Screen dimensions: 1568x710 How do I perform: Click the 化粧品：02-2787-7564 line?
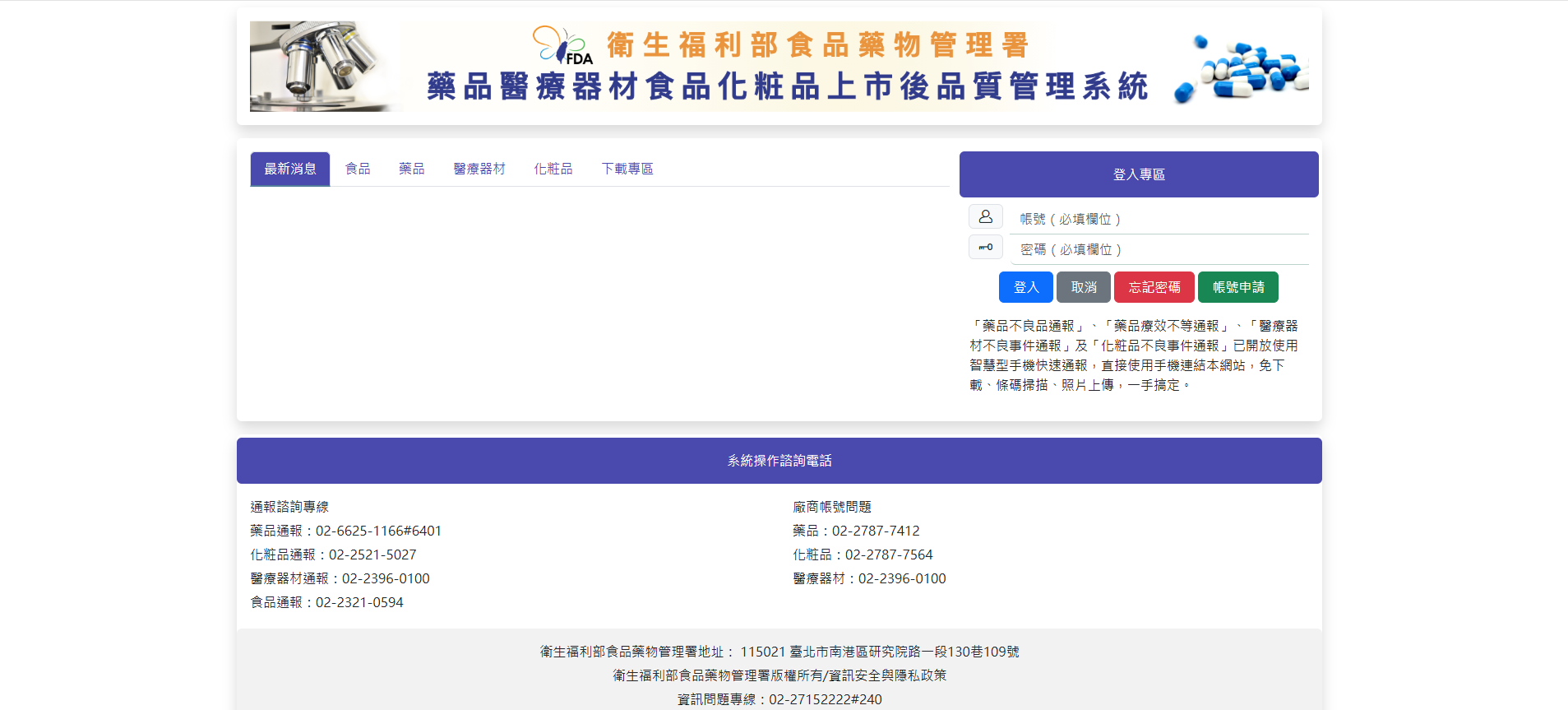coord(863,555)
